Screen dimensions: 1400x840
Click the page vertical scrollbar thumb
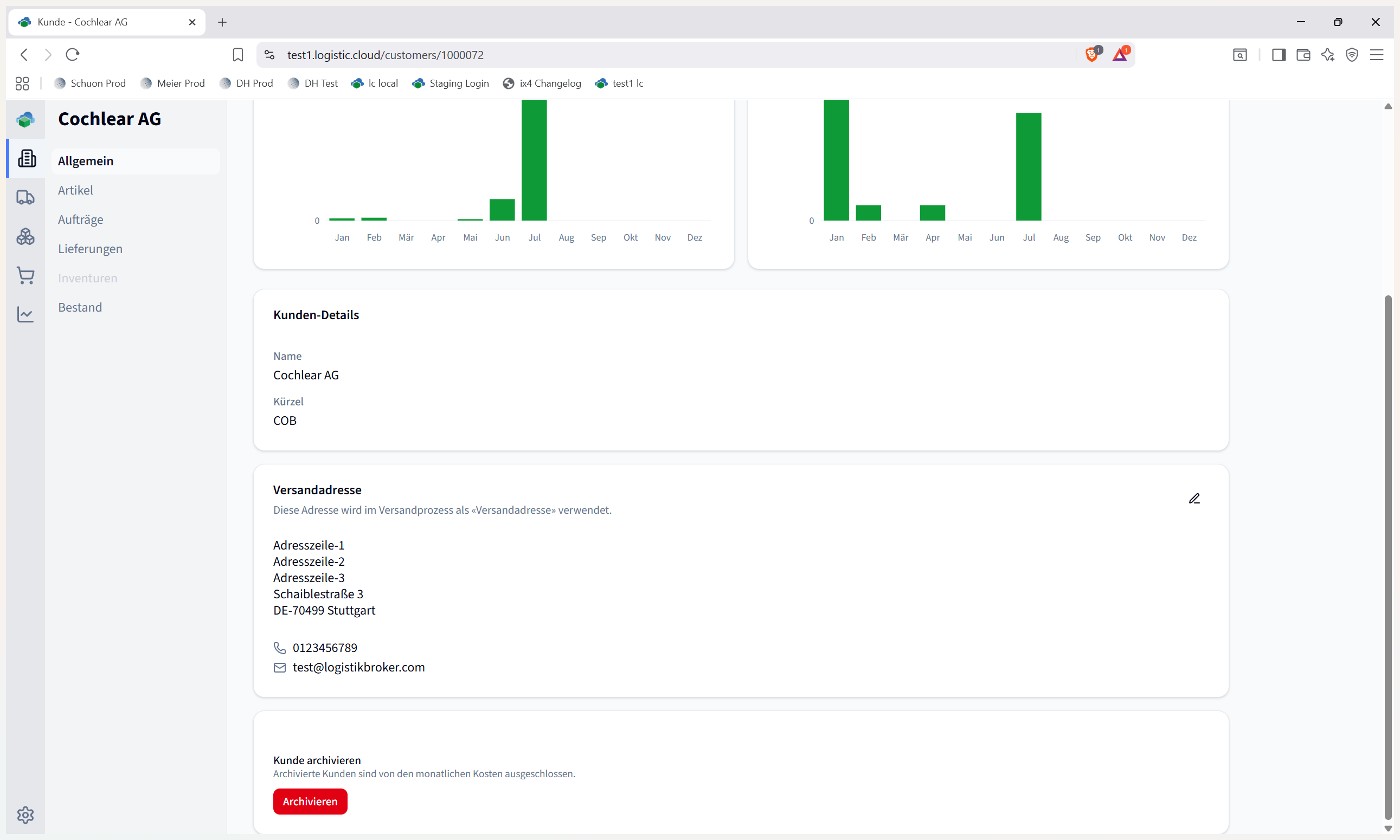(1388, 558)
